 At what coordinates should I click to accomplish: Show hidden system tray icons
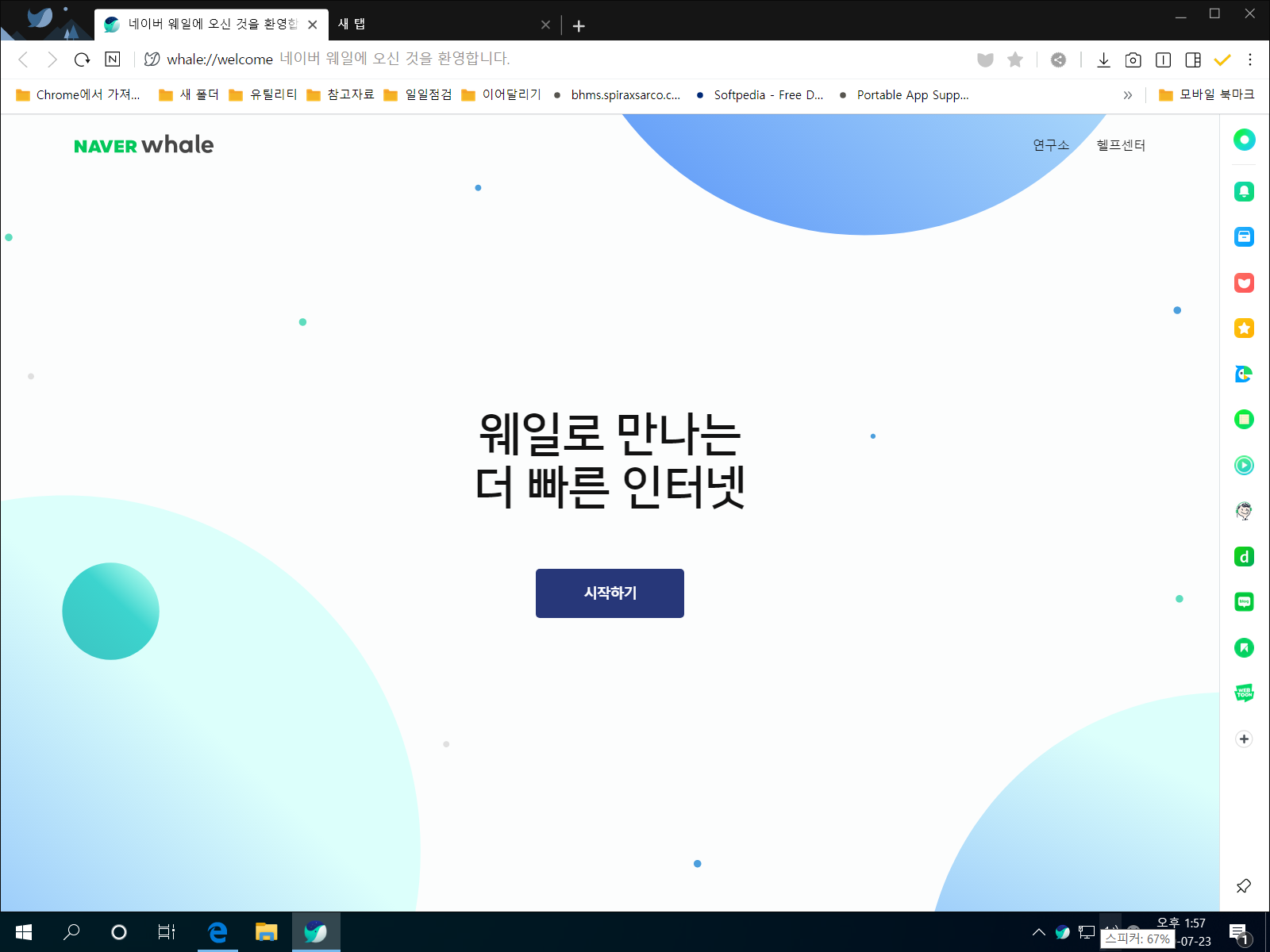pyautogui.click(x=1038, y=932)
